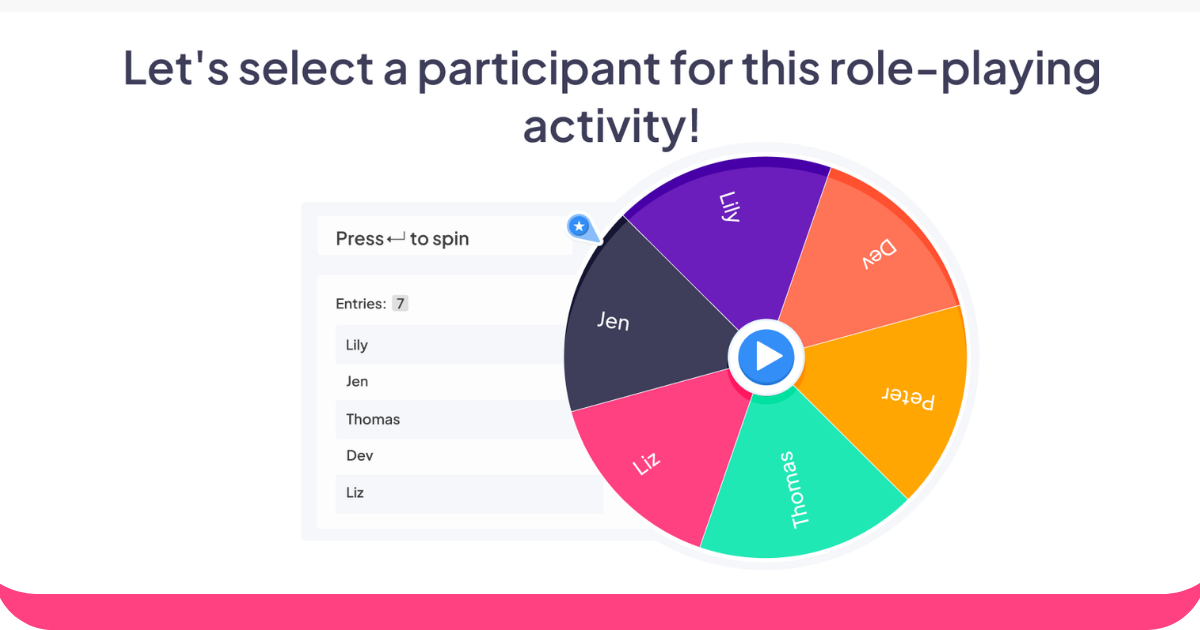This screenshot has width=1200, height=630.
Task: Click the blue star pointer marker
Action: (581, 228)
